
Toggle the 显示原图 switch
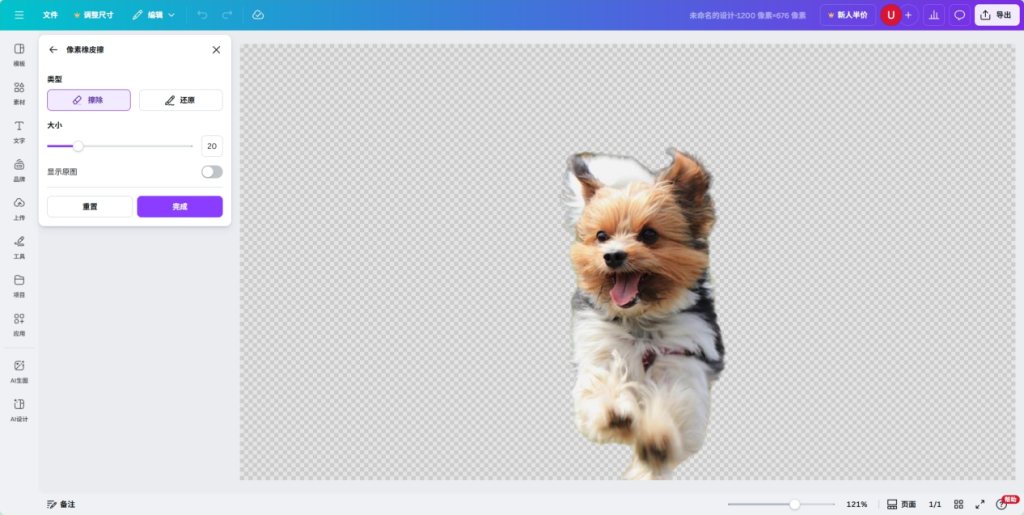click(212, 172)
